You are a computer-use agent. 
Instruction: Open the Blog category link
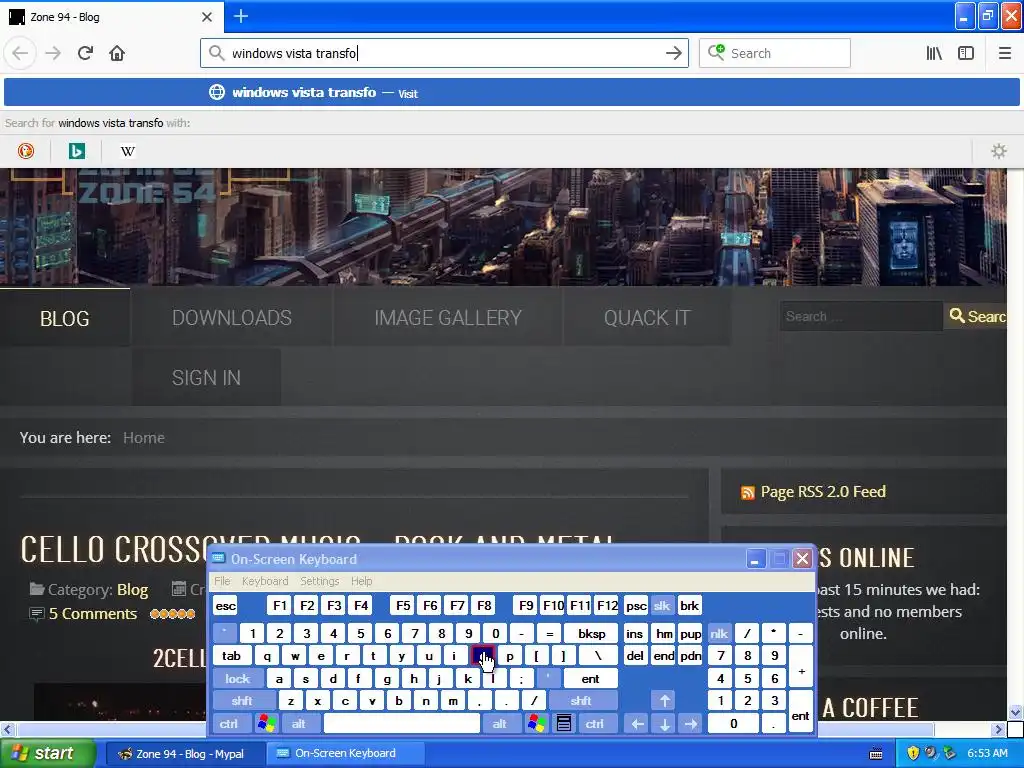coord(133,590)
